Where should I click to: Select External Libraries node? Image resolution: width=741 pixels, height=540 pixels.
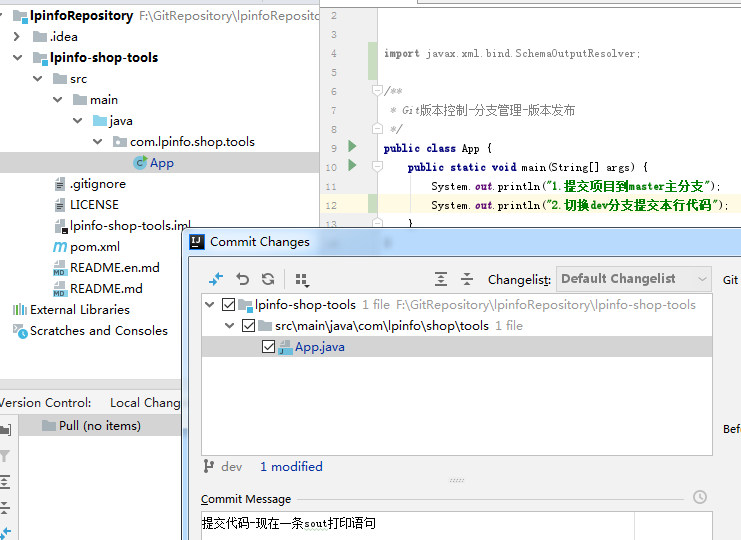pyautogui.click(x=80, y=310)
